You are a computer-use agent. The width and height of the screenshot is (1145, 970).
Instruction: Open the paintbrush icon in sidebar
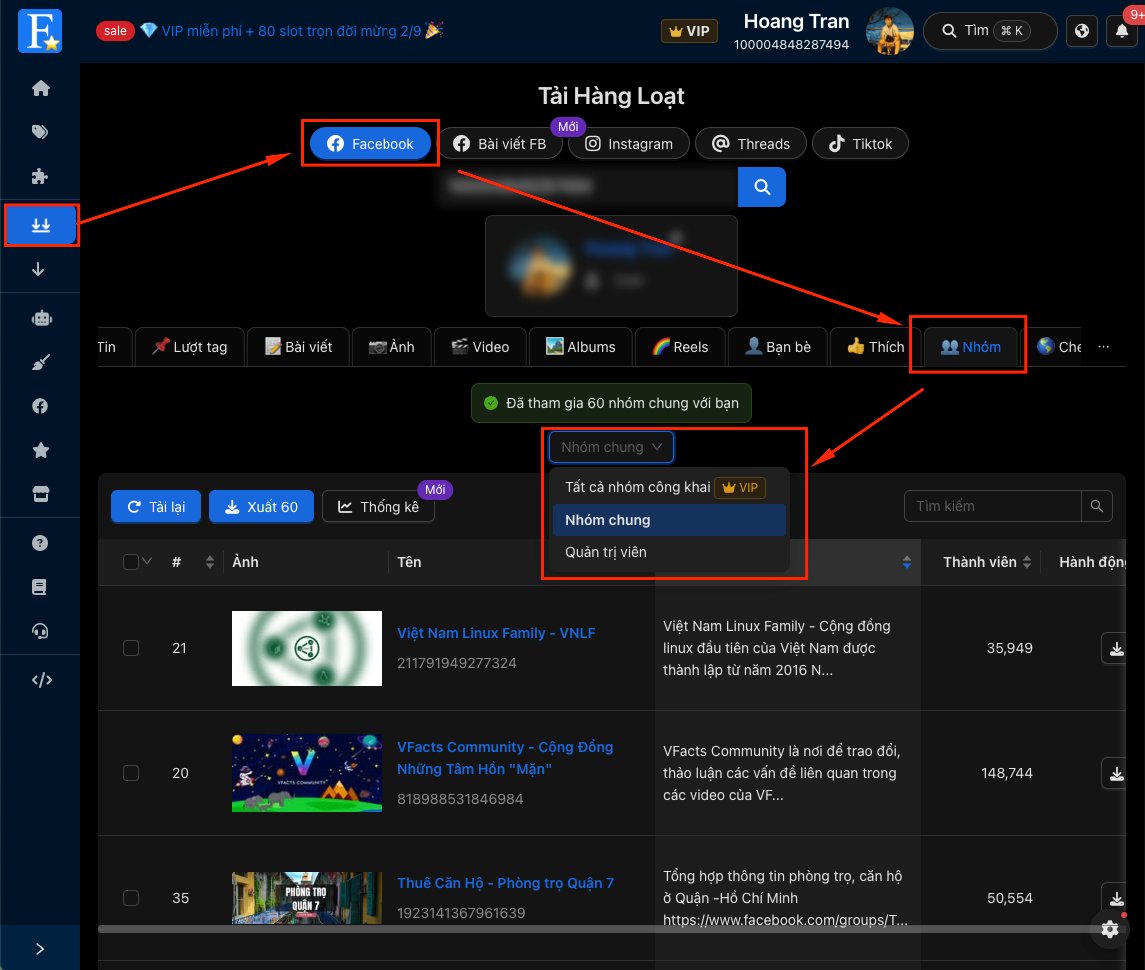pyautogui.click(x=41, y=362)
